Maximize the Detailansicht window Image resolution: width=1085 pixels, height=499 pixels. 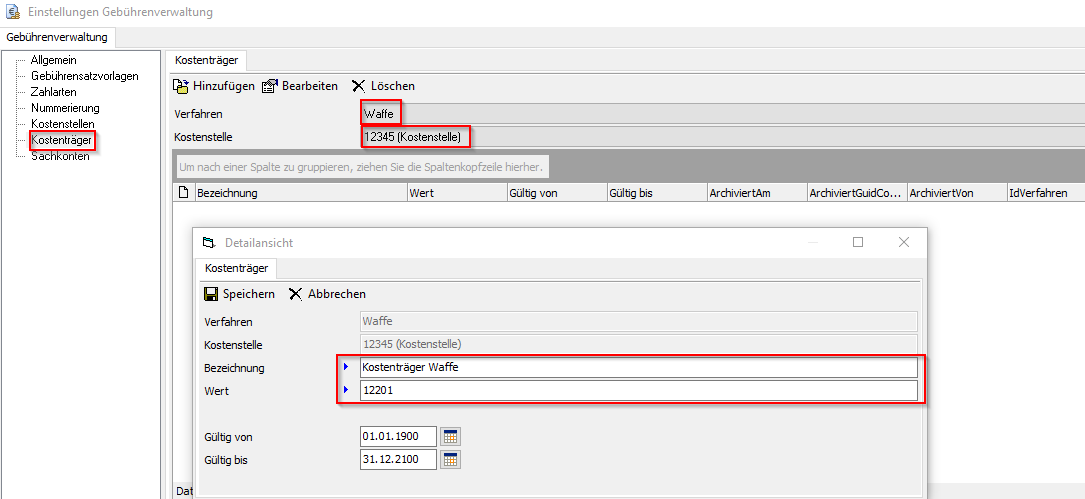(x=857, y=242)
